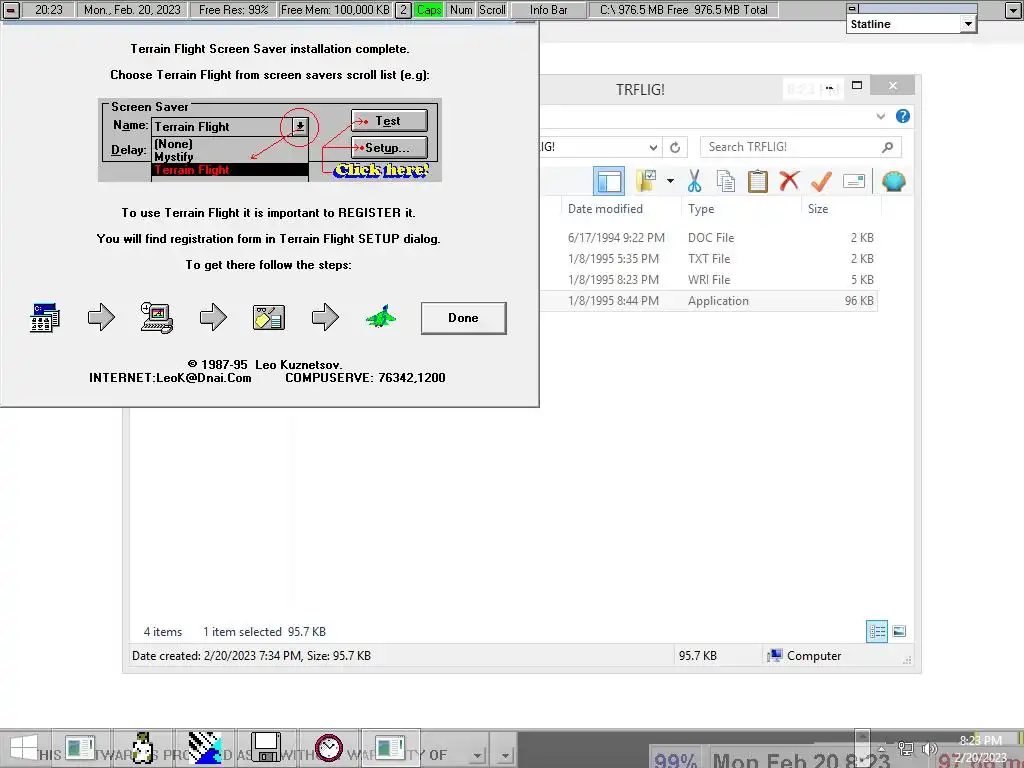1024x768 pixels.
Task: Click the control panel step icon in dialog
Action: (44, 318)
